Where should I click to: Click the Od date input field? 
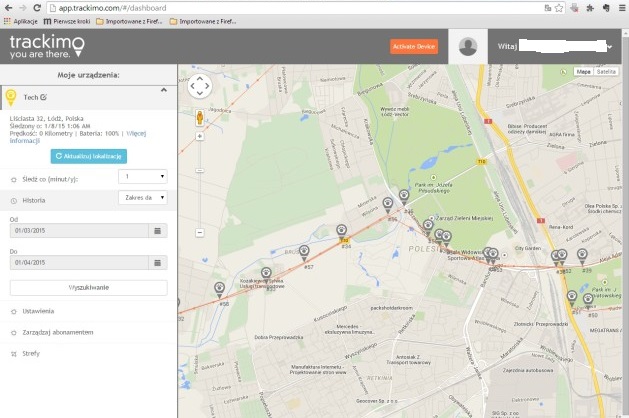coord(78,230)
